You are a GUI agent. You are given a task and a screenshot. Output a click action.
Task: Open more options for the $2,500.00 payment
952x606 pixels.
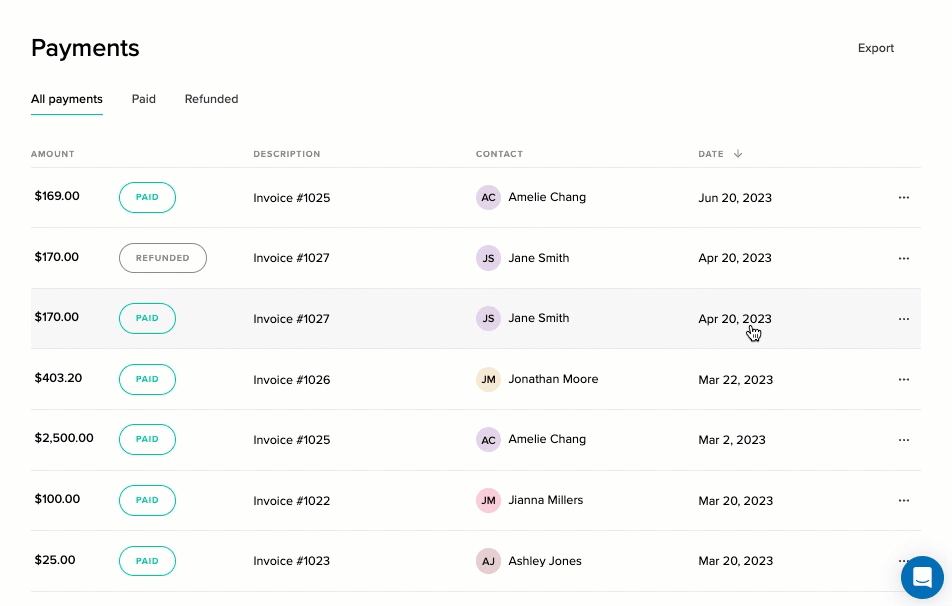(x=903, y=440)
